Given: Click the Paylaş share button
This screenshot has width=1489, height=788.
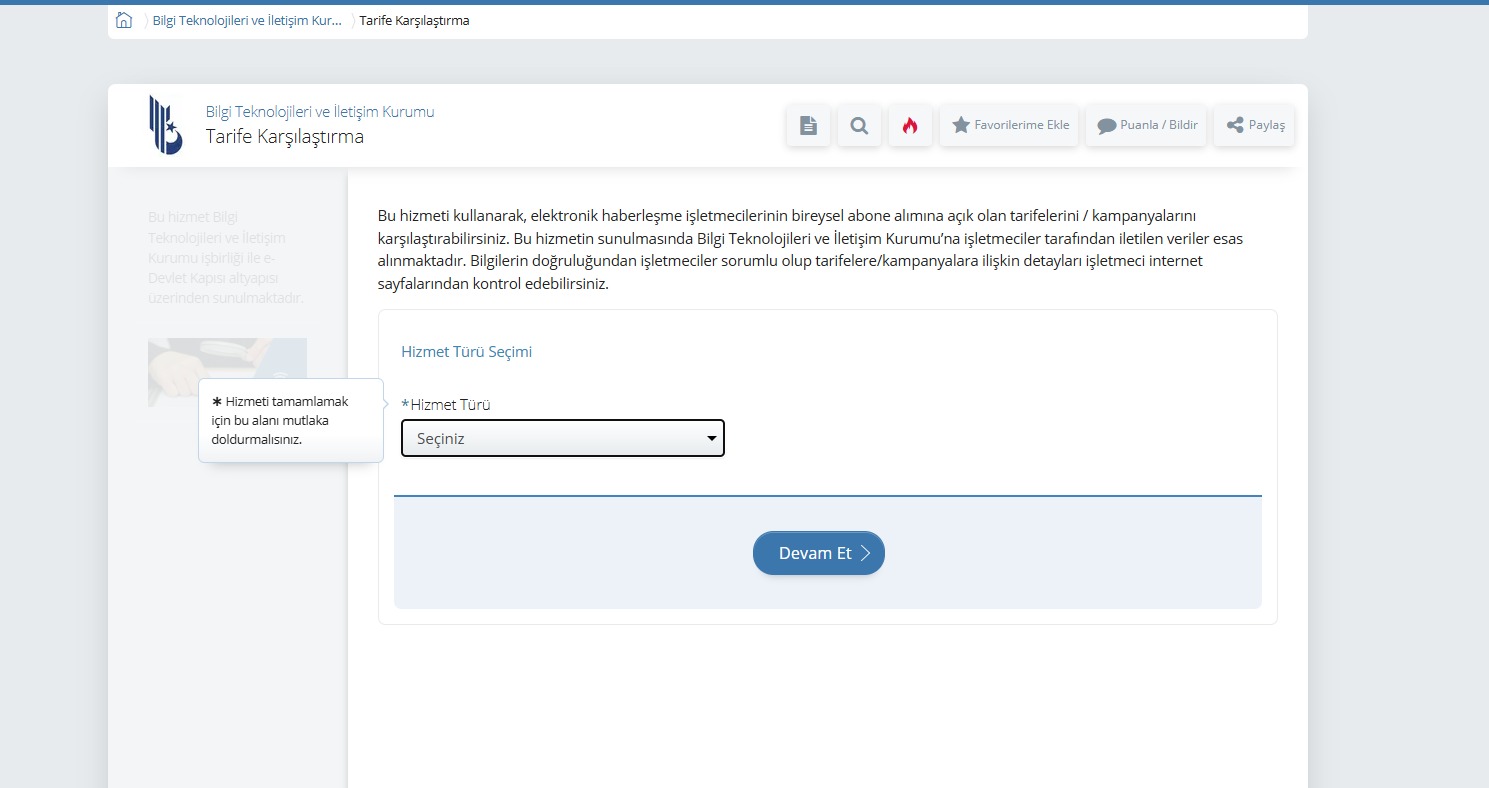Looking at the screenshot, I should [x=1254, y=126].
